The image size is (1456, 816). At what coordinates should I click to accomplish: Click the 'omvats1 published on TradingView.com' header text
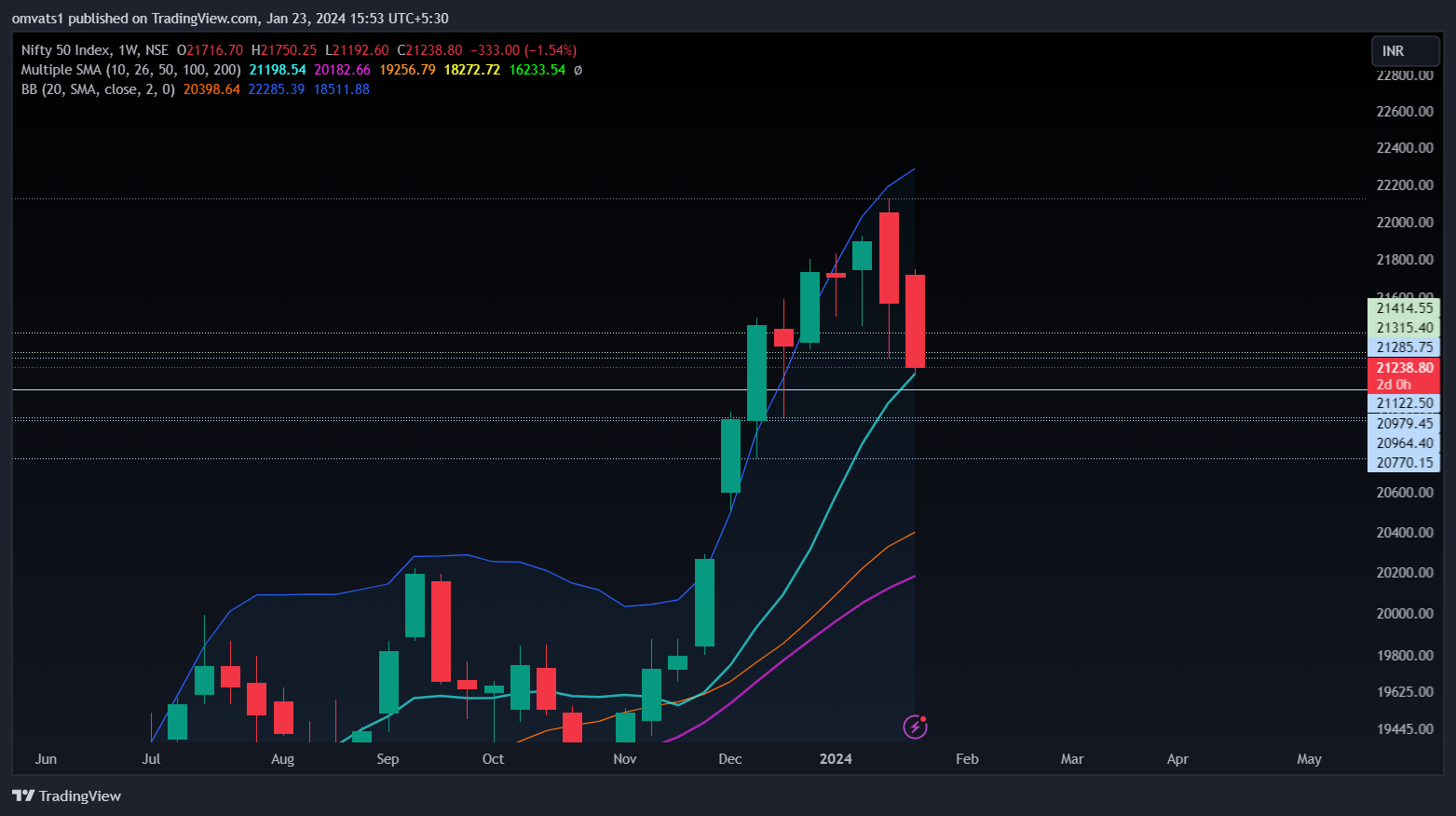[x=135, y=19]
